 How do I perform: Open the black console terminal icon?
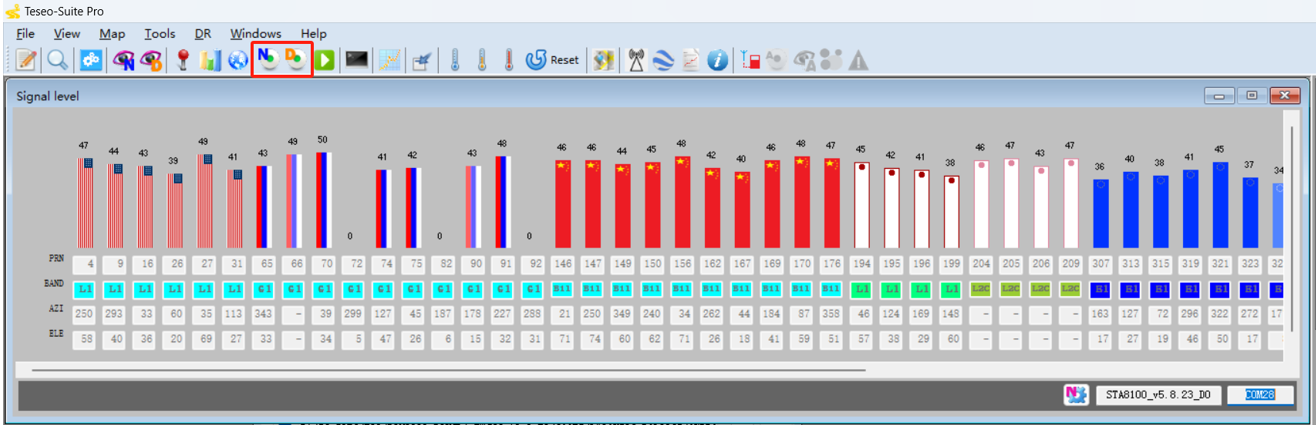click(x=356, y=61)
